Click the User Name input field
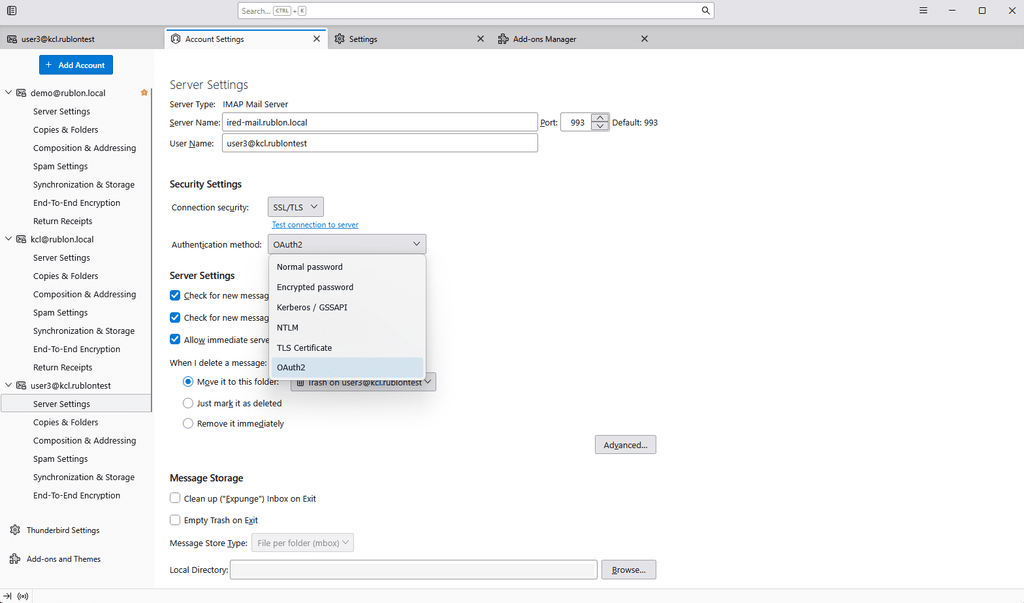 [x=379, y=143]
